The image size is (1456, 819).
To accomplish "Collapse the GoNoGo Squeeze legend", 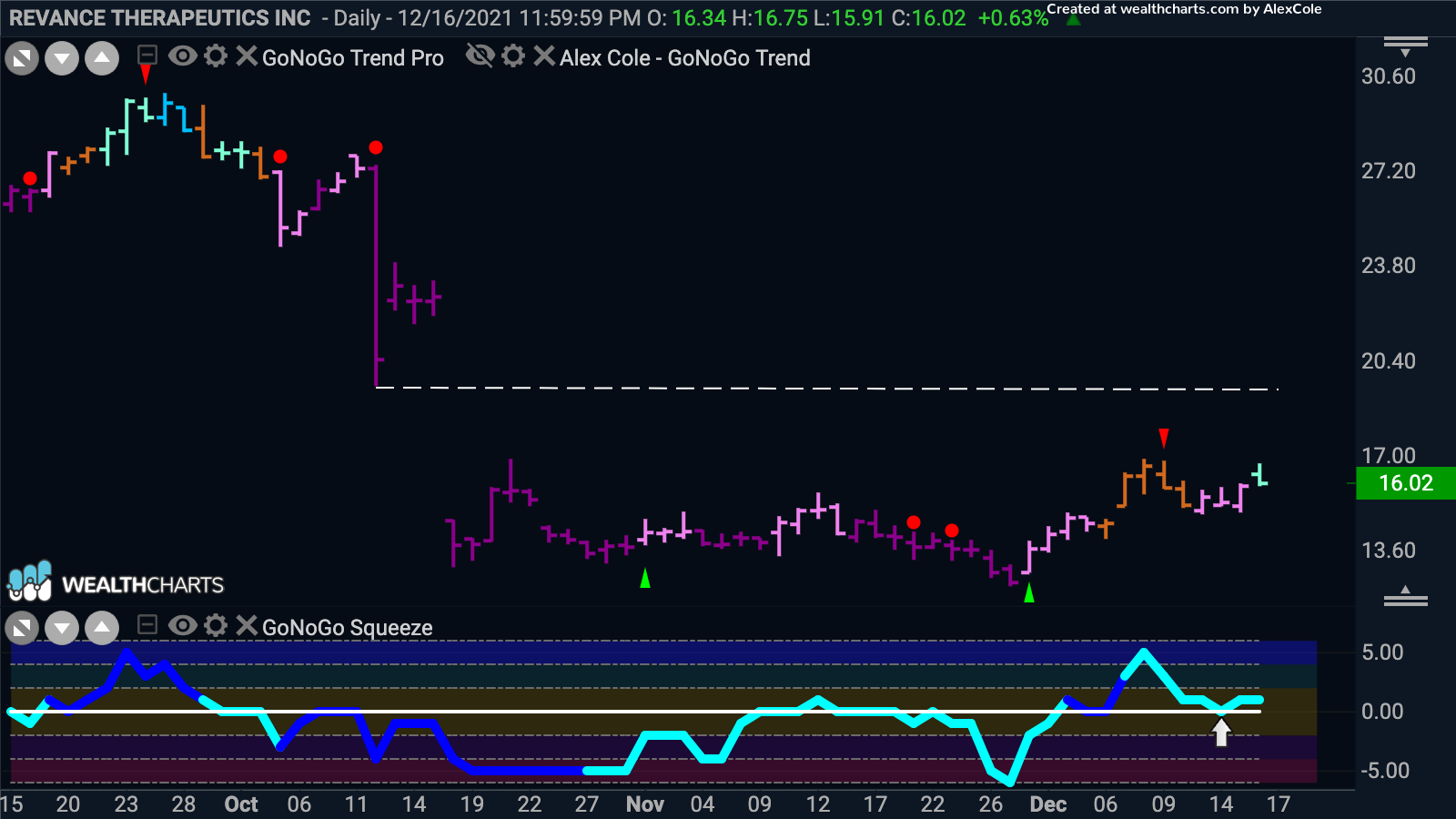I will click(x=147, y=625).
